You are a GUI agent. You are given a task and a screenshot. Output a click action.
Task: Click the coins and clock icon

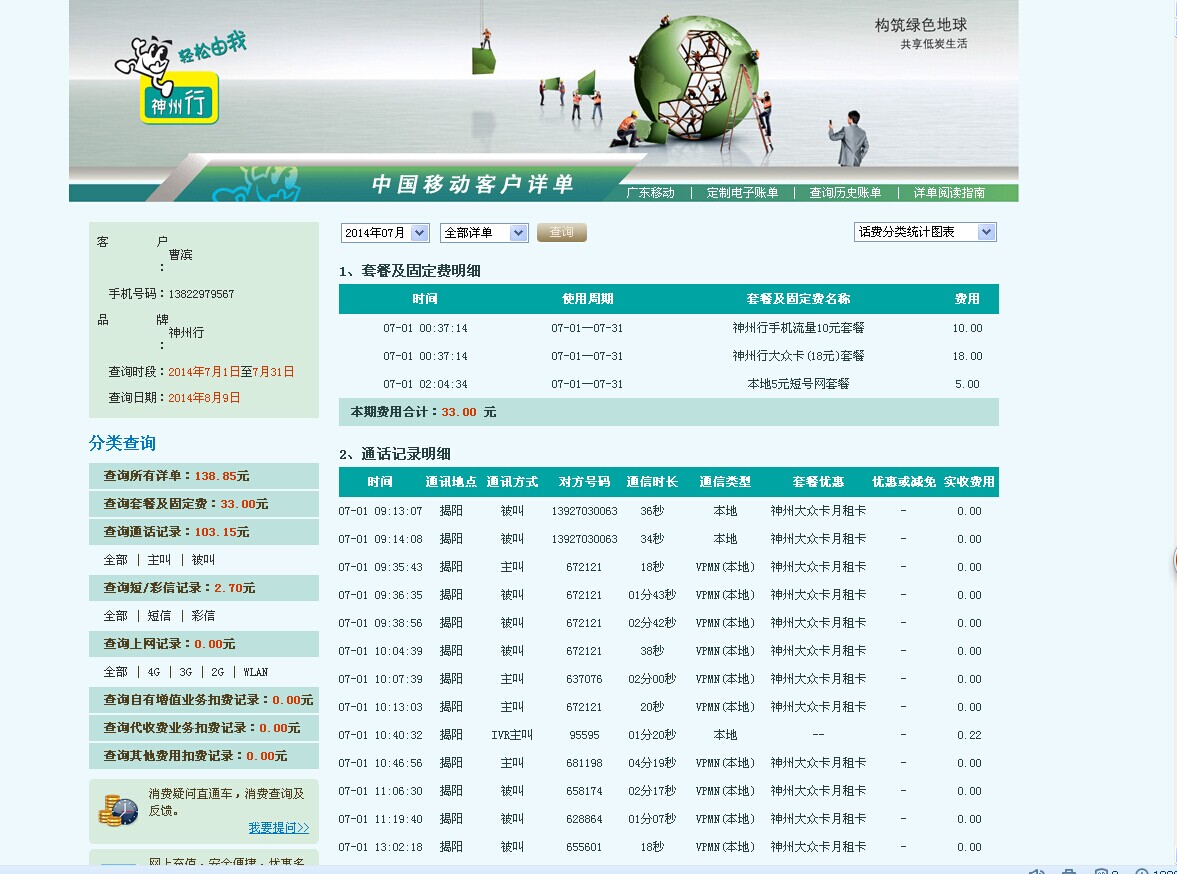[118, 810]
